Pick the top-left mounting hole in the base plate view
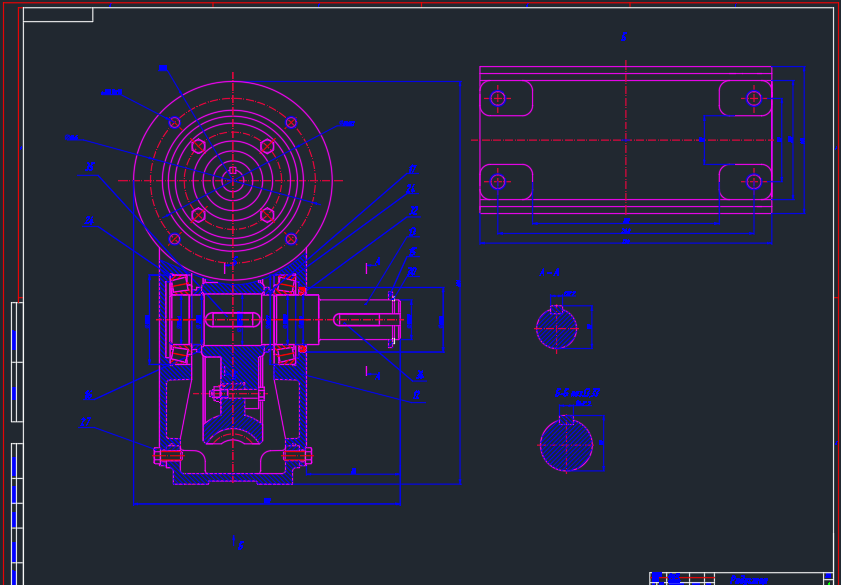Image resolution: width=841 pixels, height=585 pixels. coord(498,98)
